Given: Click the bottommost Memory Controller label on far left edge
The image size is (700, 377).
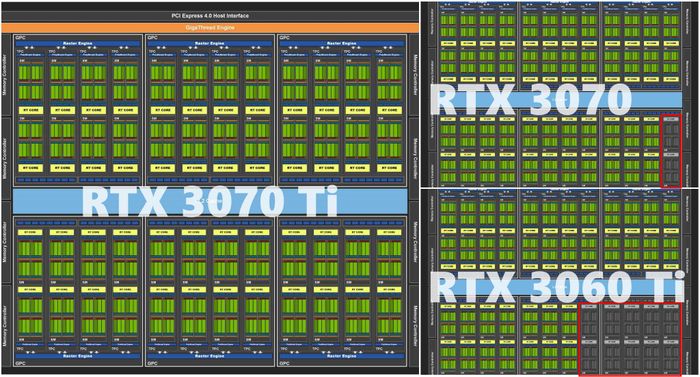Looking at the screenshot, I should pyautogui.click(x=5, y=326).
